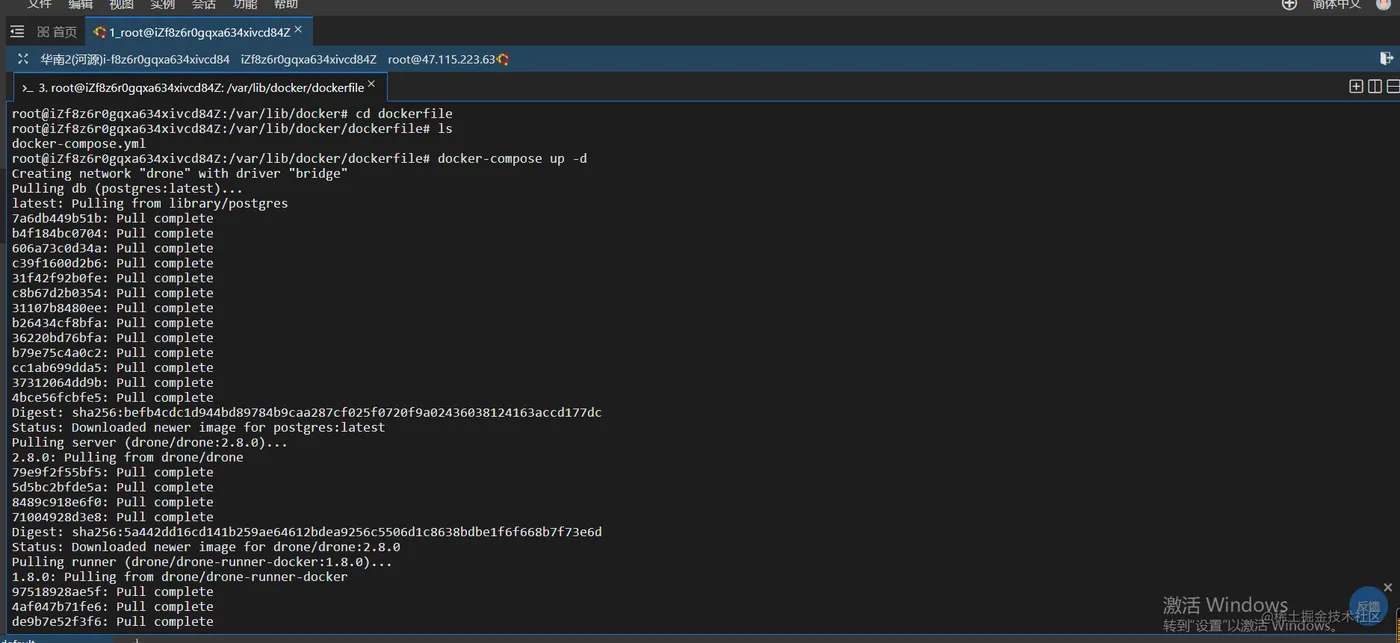Click the blue 反馈 feedback bubble
Screen dimensions: 1400x643
1368,605
